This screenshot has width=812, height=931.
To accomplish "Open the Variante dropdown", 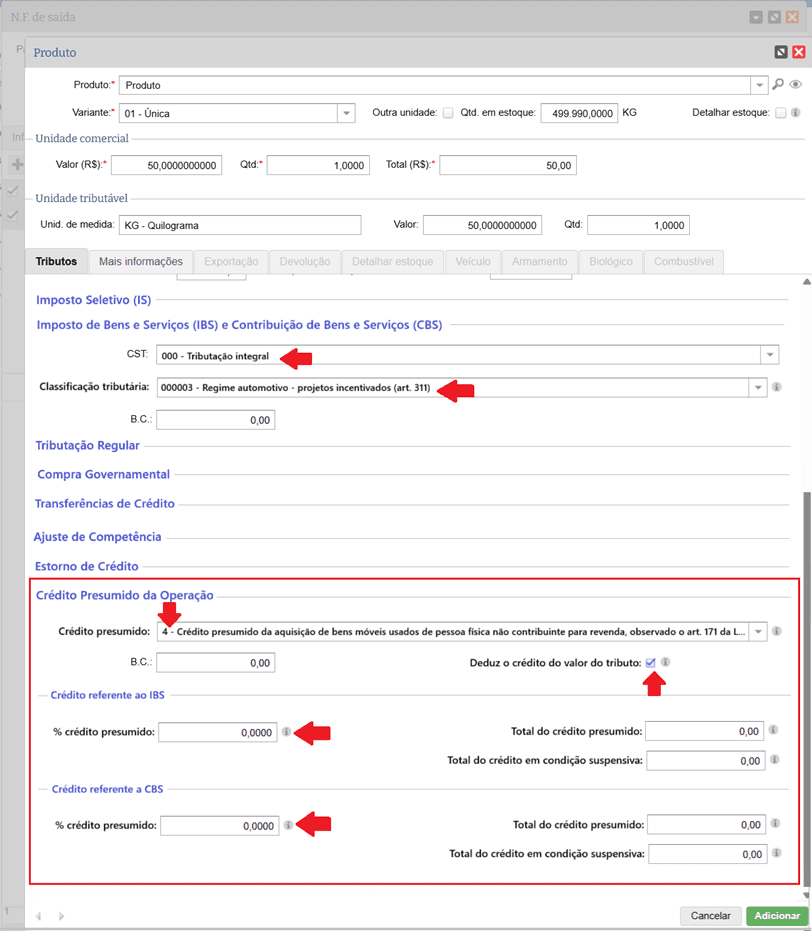I will click(346, 113).
